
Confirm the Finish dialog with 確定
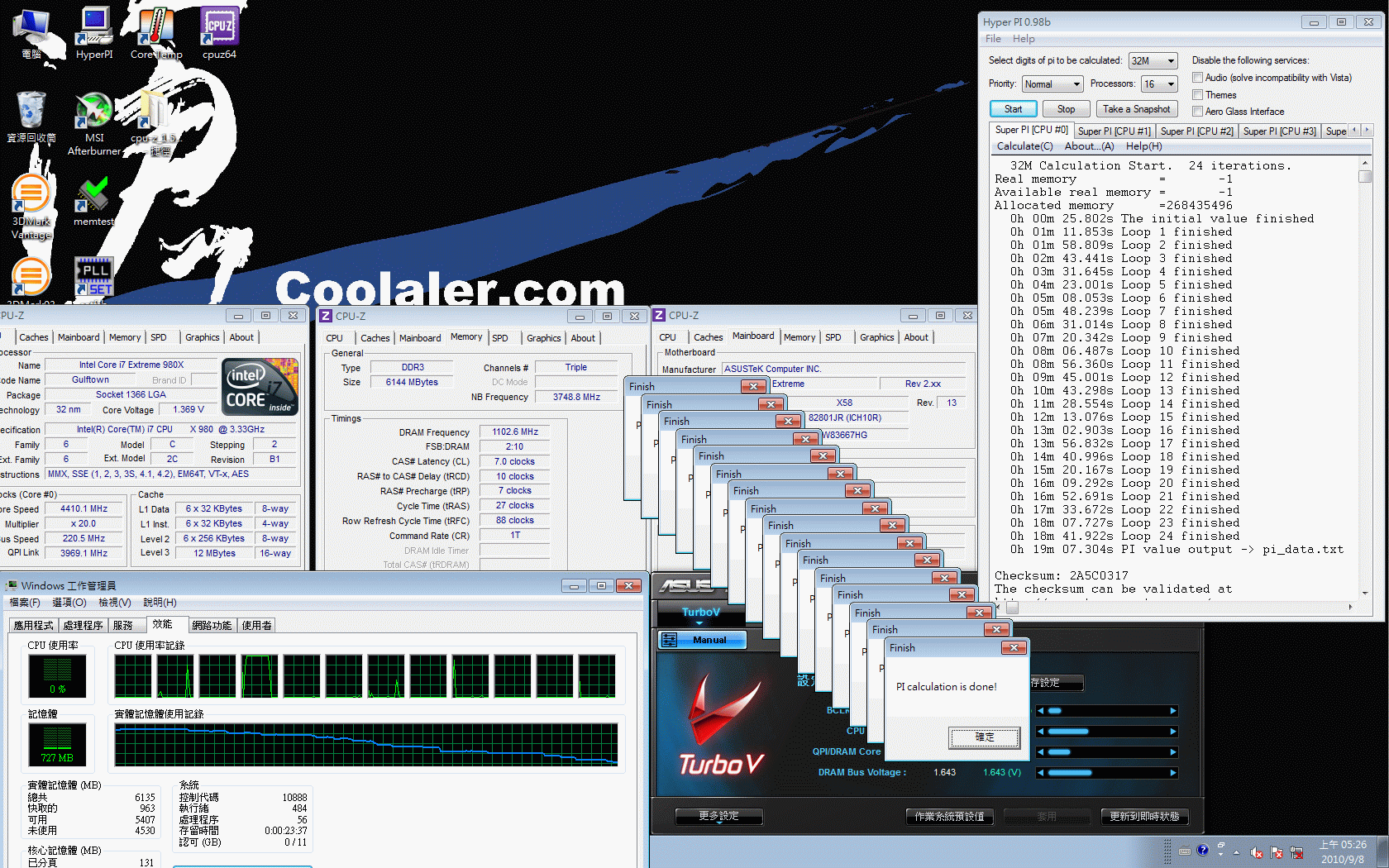pyautogui.click(x=984, y=737)
